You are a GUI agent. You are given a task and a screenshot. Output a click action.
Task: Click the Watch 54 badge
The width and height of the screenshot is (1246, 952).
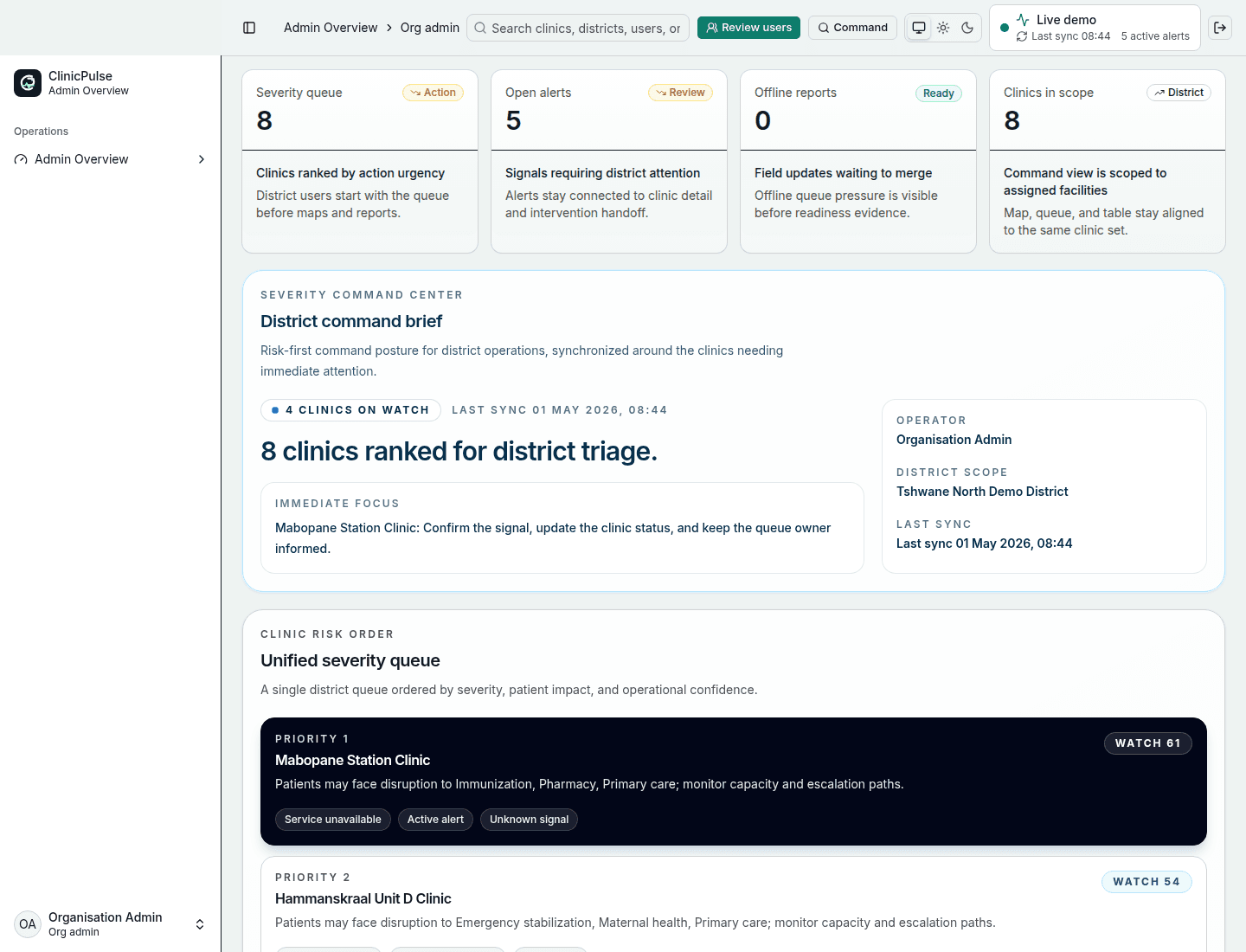point(1146,882)
